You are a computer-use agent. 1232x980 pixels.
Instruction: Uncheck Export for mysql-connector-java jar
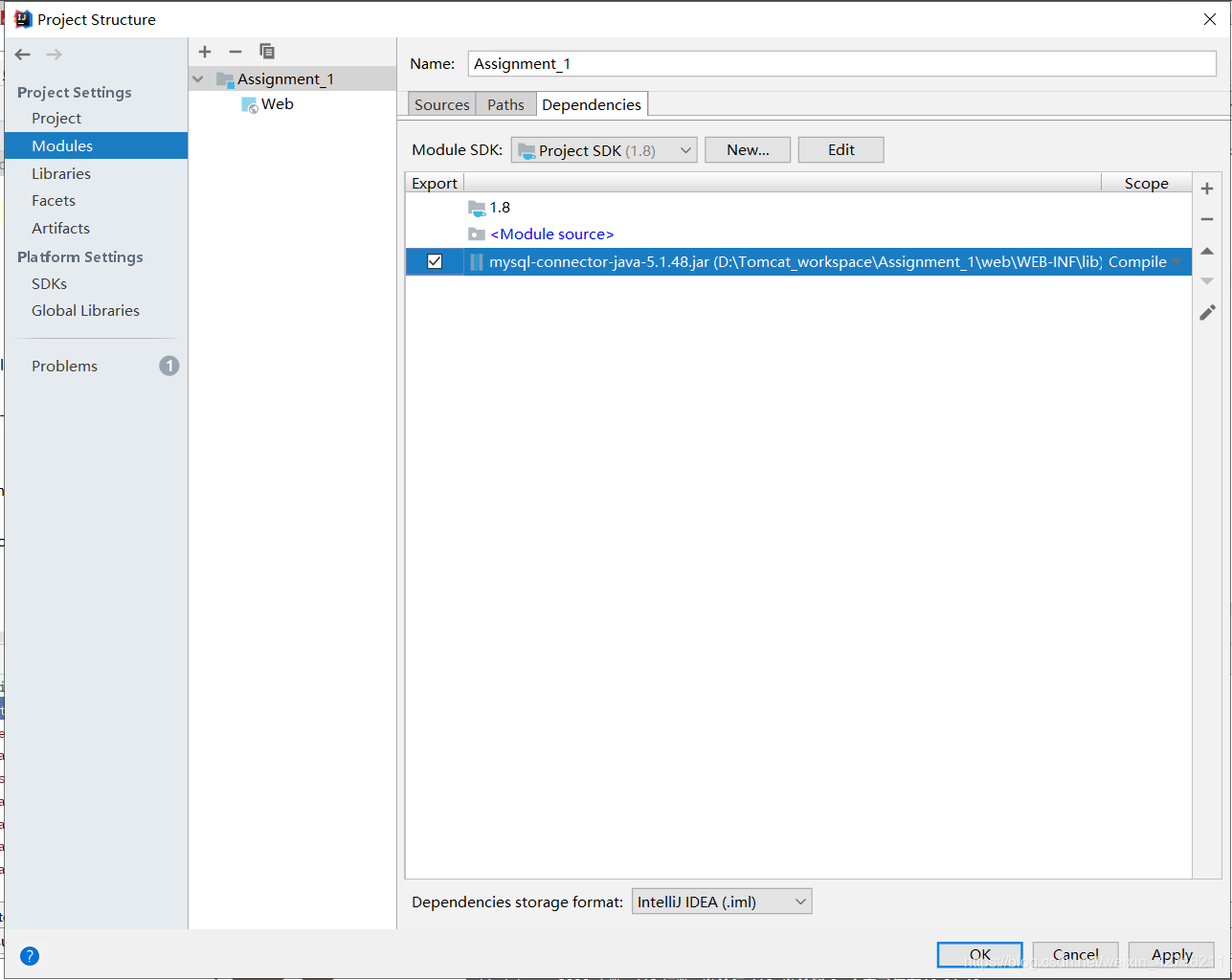[434, 260]
